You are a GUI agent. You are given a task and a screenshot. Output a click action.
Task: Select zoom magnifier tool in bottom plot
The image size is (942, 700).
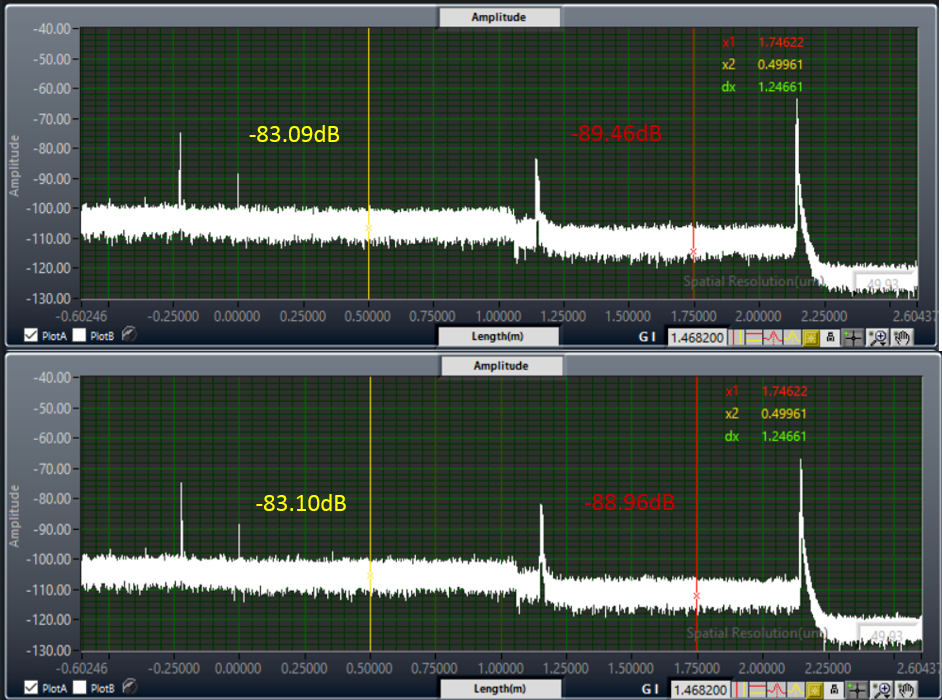[881, 690]
